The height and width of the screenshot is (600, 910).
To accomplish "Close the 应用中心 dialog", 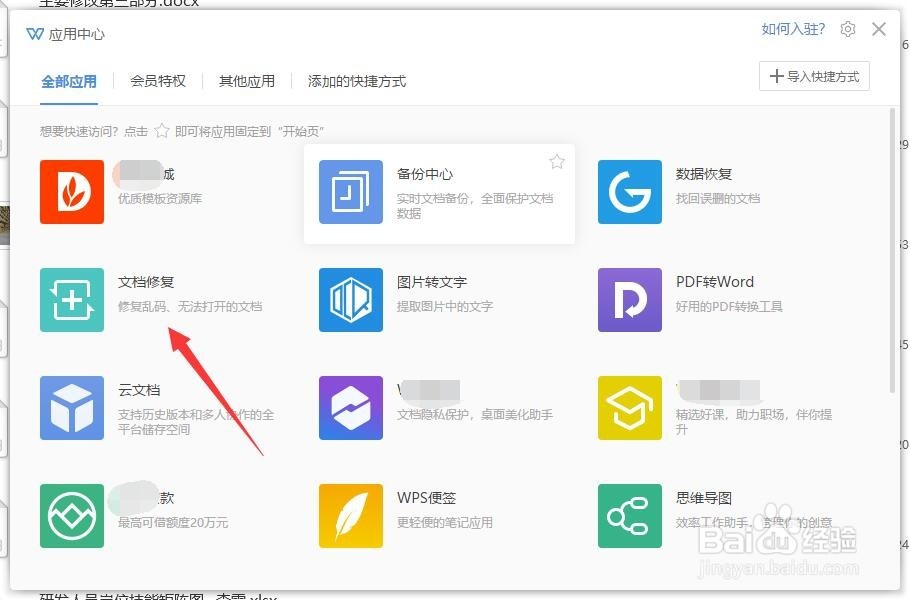I will click(x=879, y=29).
